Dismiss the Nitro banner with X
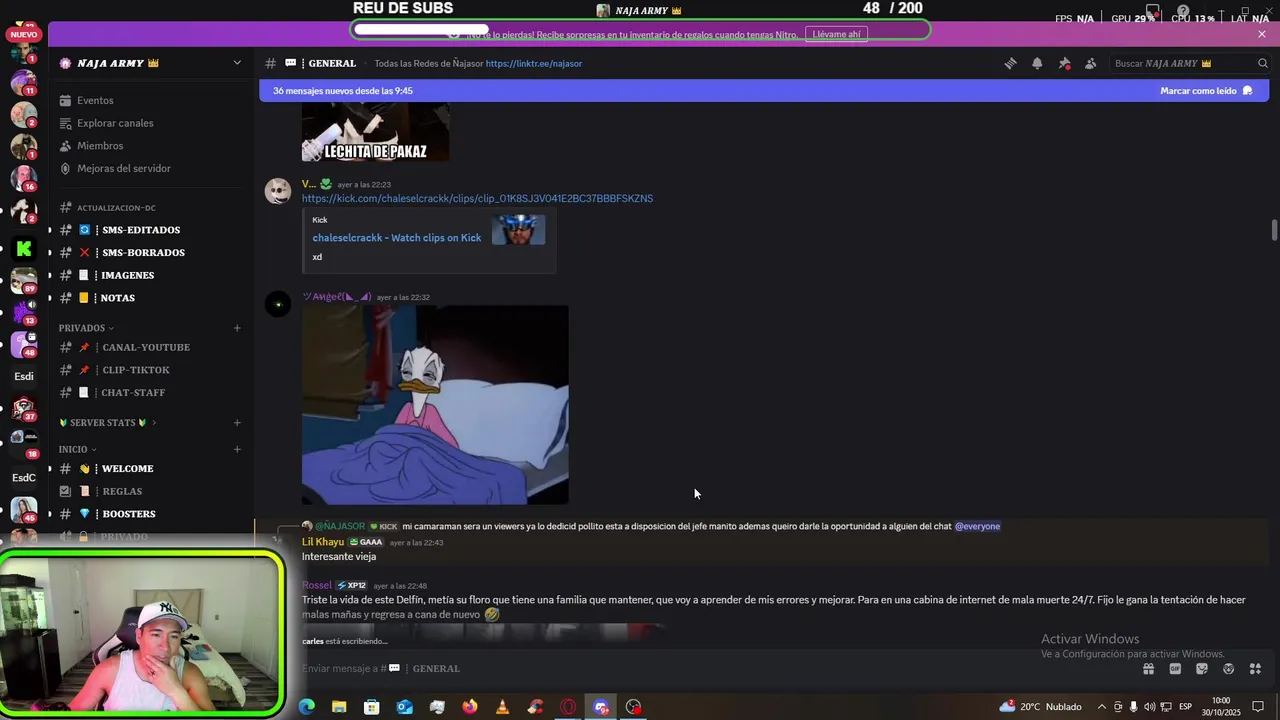This screenshot has height=720, width=1280. coord(1262,34)
